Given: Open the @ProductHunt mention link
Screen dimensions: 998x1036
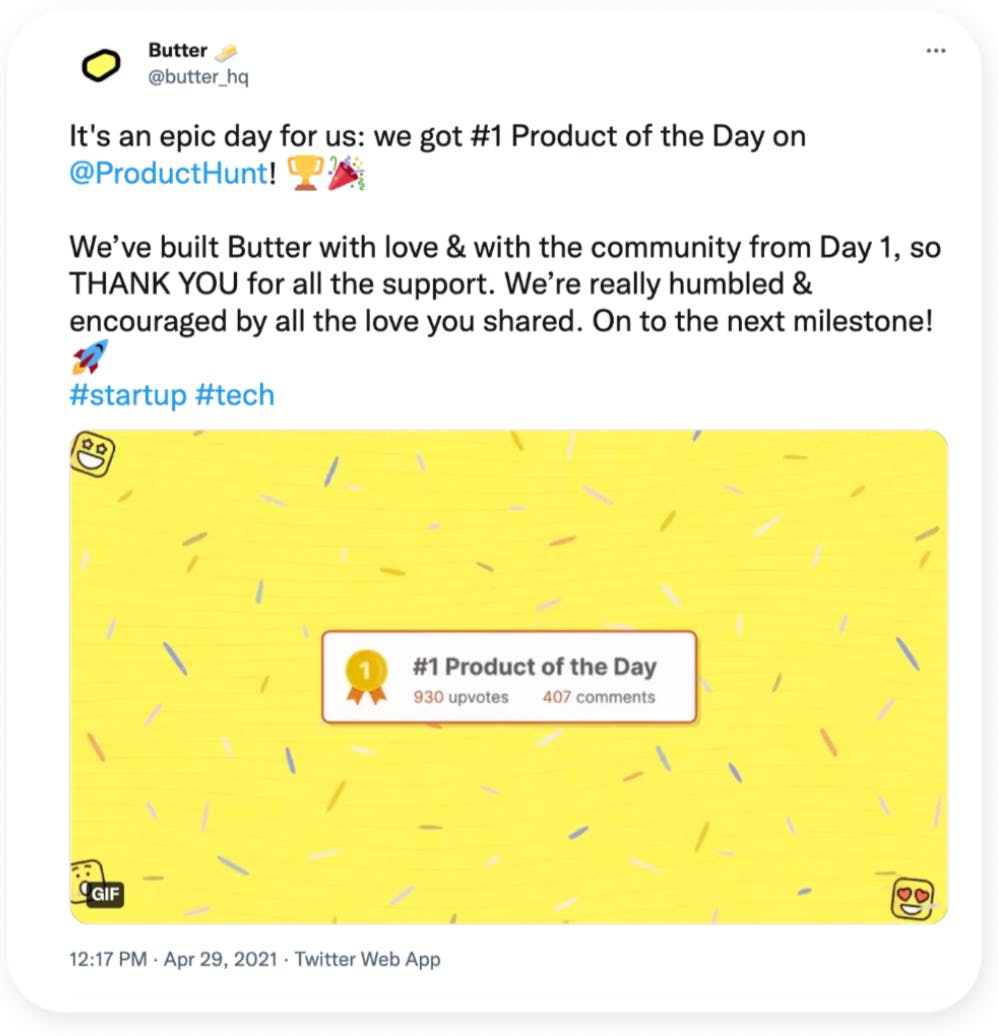Looking at the screenshot, I should 168,173.
